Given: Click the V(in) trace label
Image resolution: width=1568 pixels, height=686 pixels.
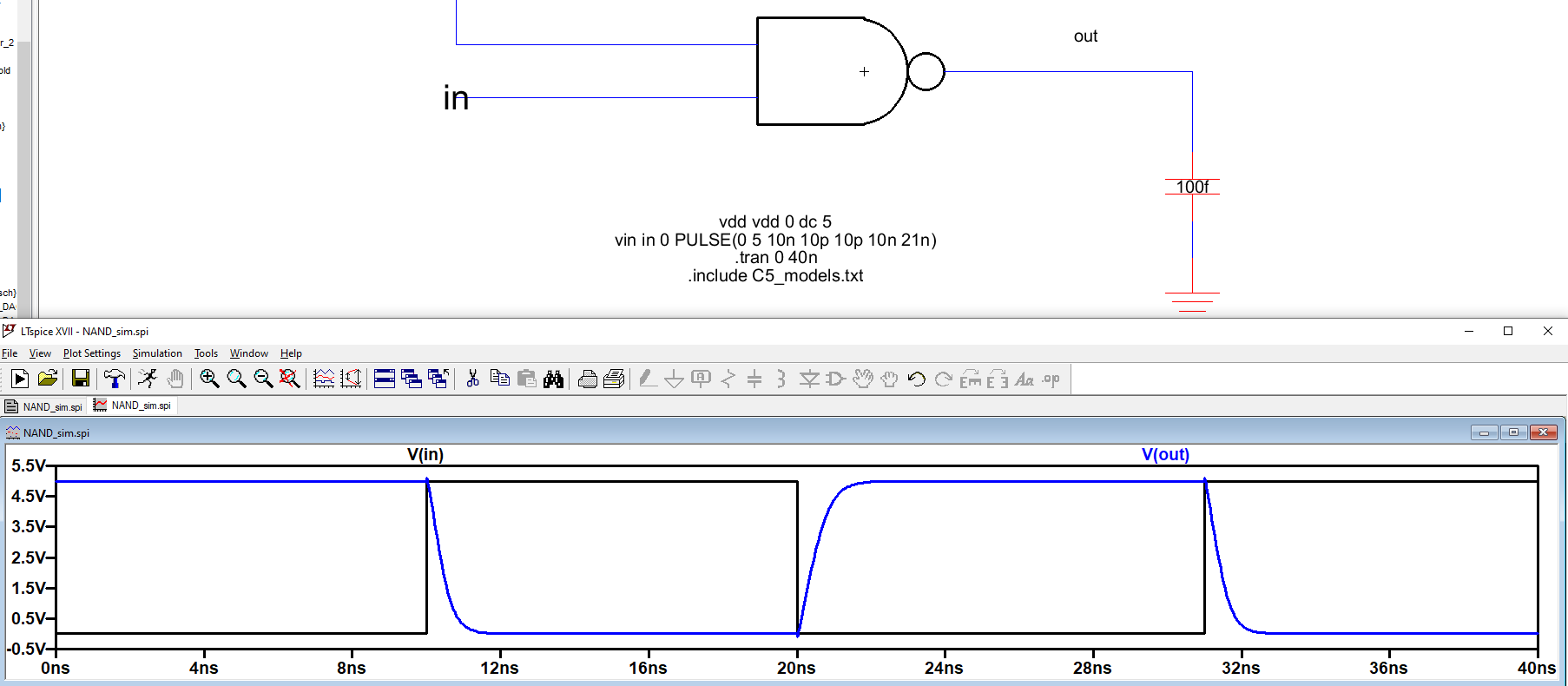Looking at the screenshot, I should click(x=425, y=454).
